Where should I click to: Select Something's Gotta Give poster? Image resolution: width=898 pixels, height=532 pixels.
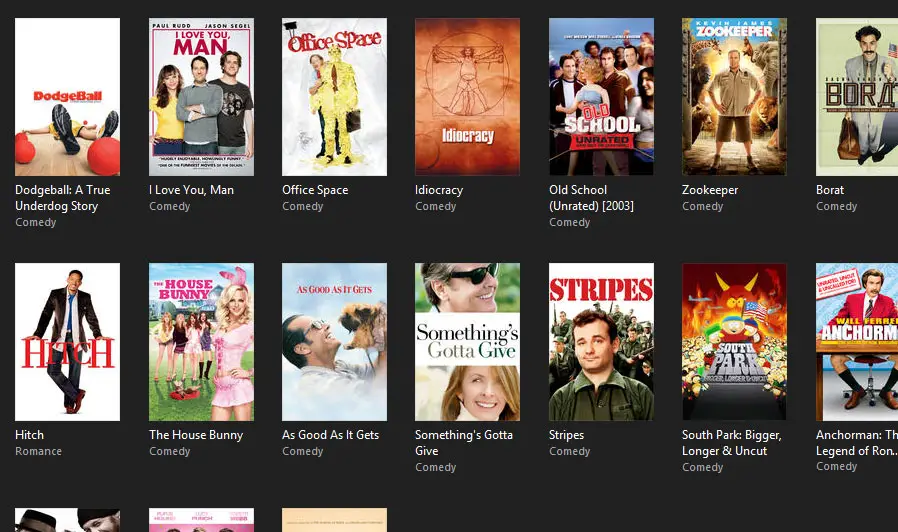[x=467, y=342]
